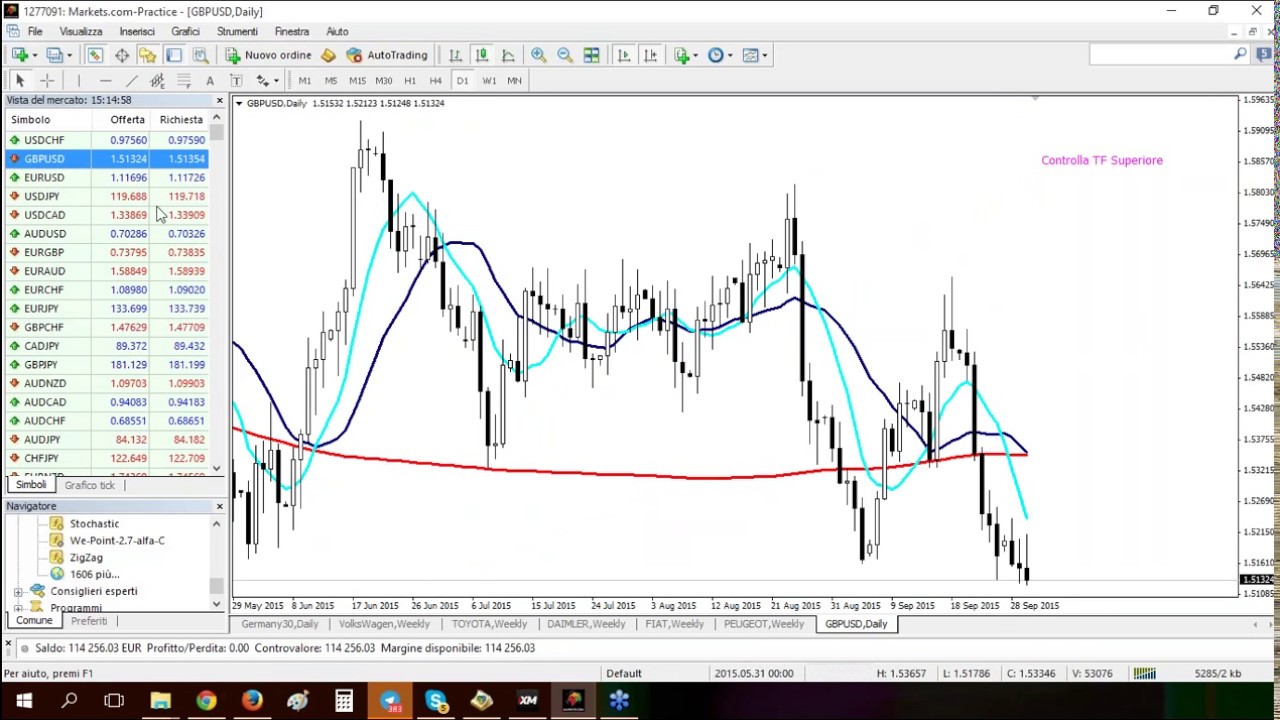Image resolution: width=1280 pixels, height=720 pixels.
Task: Select the ZigZag indicator in Navigator
Action: click(86, 557)
